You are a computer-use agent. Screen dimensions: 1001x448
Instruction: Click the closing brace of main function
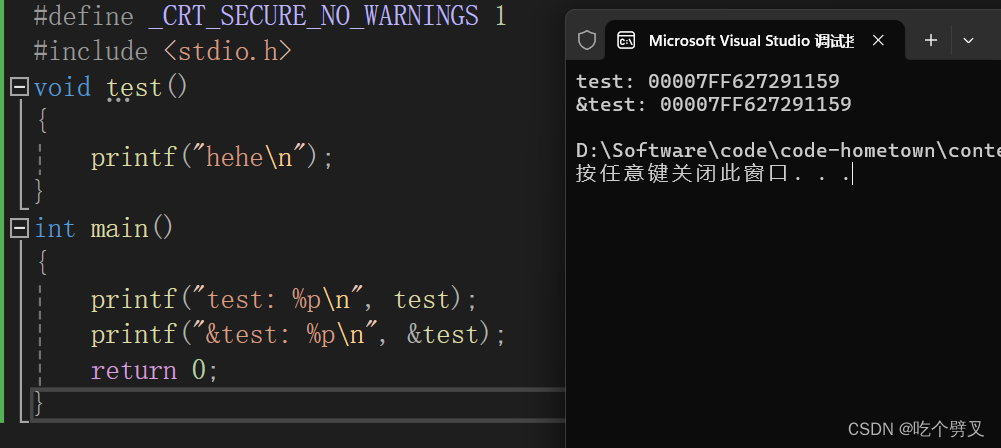click(39, 405)
